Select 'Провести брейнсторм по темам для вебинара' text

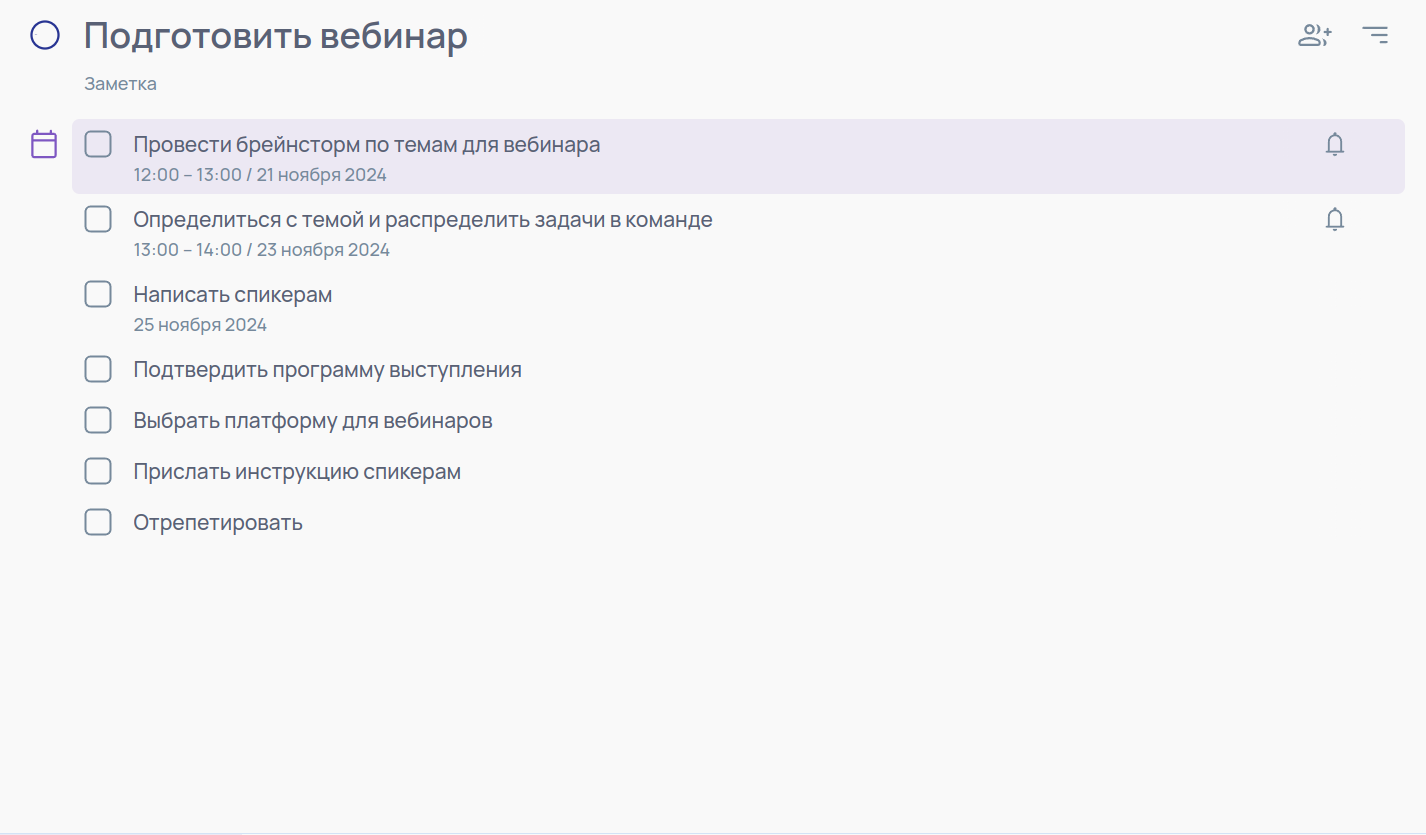coord(367,144)
